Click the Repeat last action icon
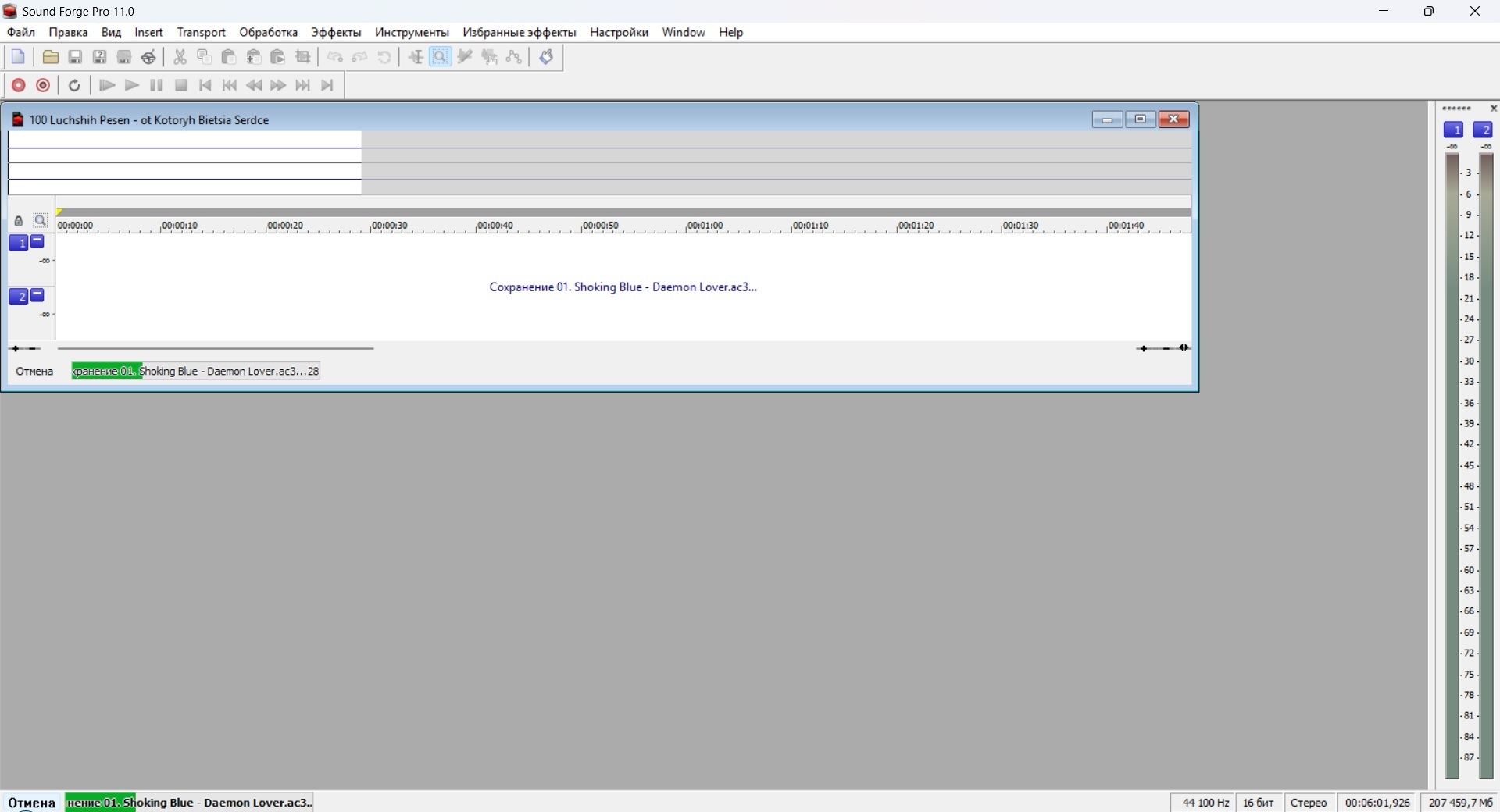The height and width of the screenshot is (812, 1500). tap(385, 57)
